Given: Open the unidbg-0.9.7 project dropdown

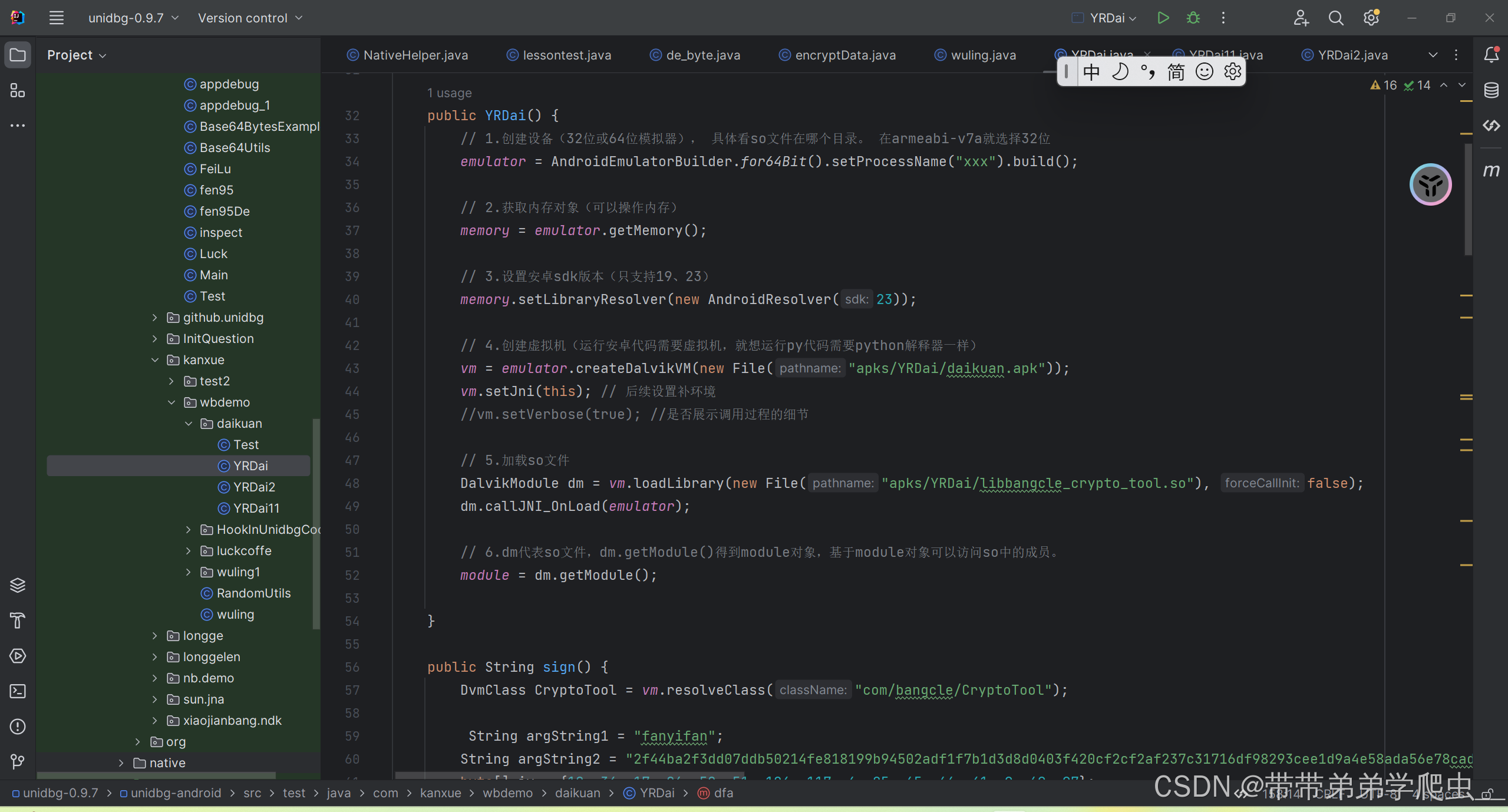Looking at the screenshot, I should pyautogui.click(x=133, y=18).
